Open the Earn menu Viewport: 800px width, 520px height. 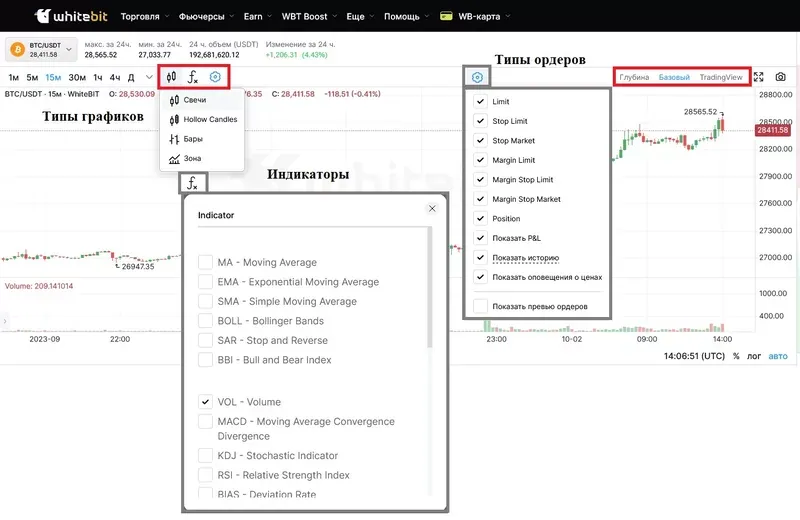click(258, 16)
